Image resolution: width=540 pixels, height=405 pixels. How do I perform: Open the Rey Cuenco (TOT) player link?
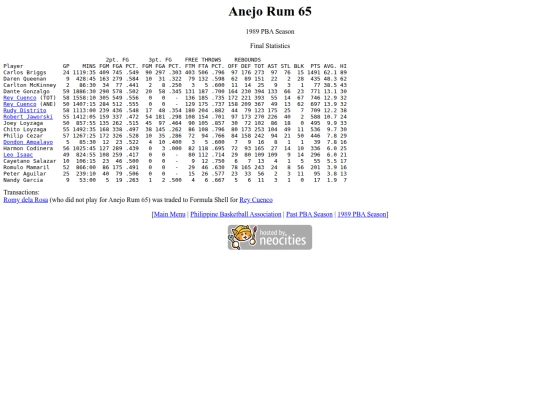pos(20,98)
